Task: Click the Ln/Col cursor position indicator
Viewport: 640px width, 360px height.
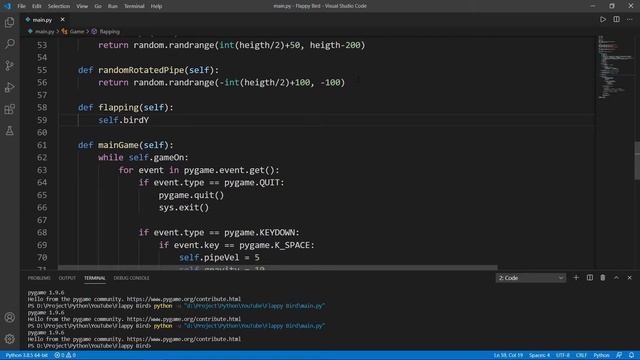Action: (508, 355)
